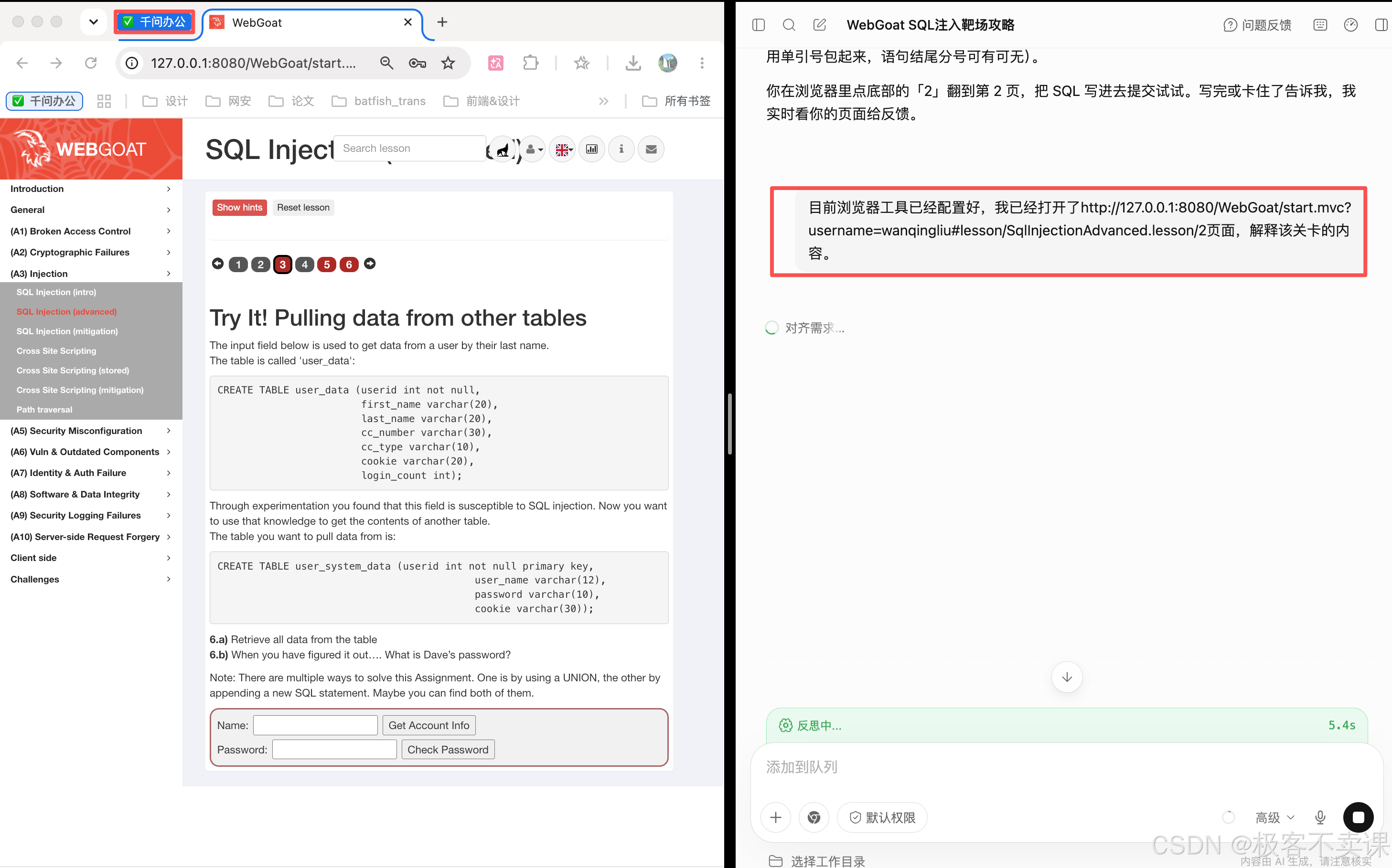Viewport: 1392px width, 868px height.
Task: Open the 所有书签 all bookmarks folder
Action: pyautogui.click(x=676, y=102)
